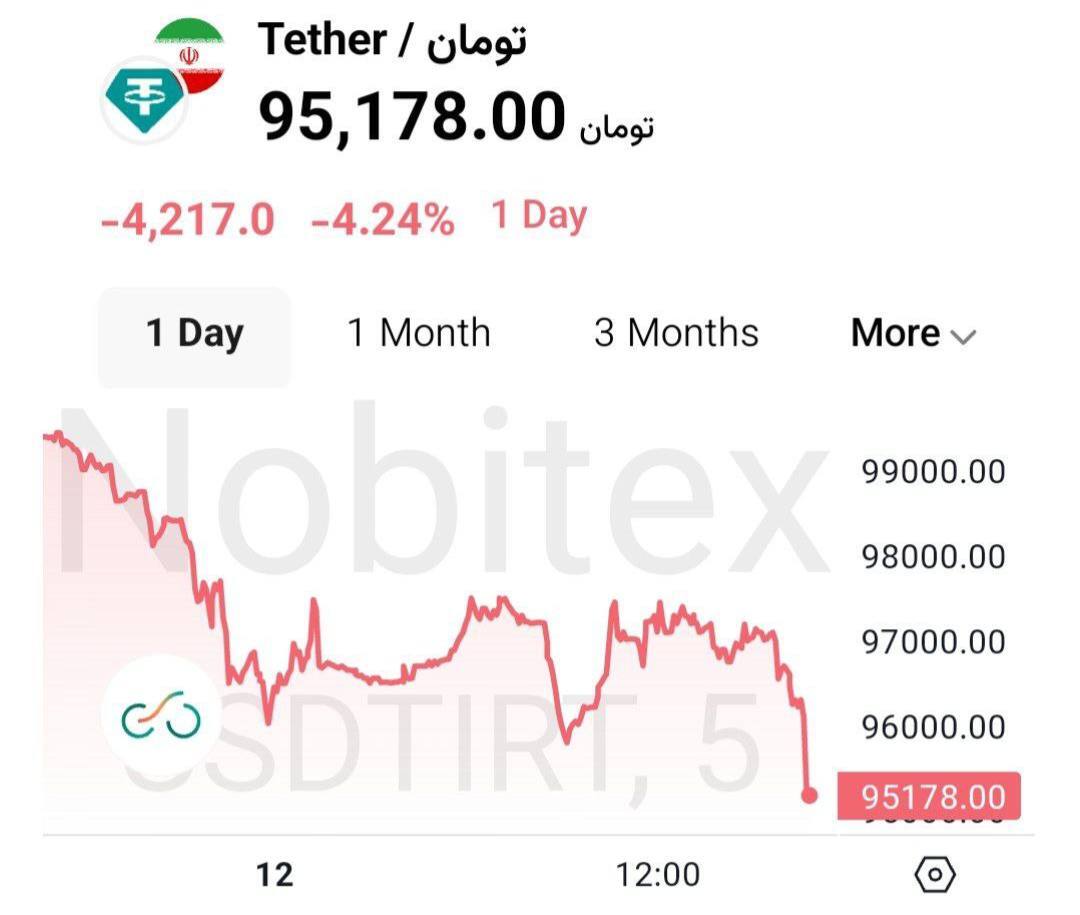The width and height of the screenshot is (1080, 915).
Task: Click the red 1 Day period label
Action: tap(539, 216)
